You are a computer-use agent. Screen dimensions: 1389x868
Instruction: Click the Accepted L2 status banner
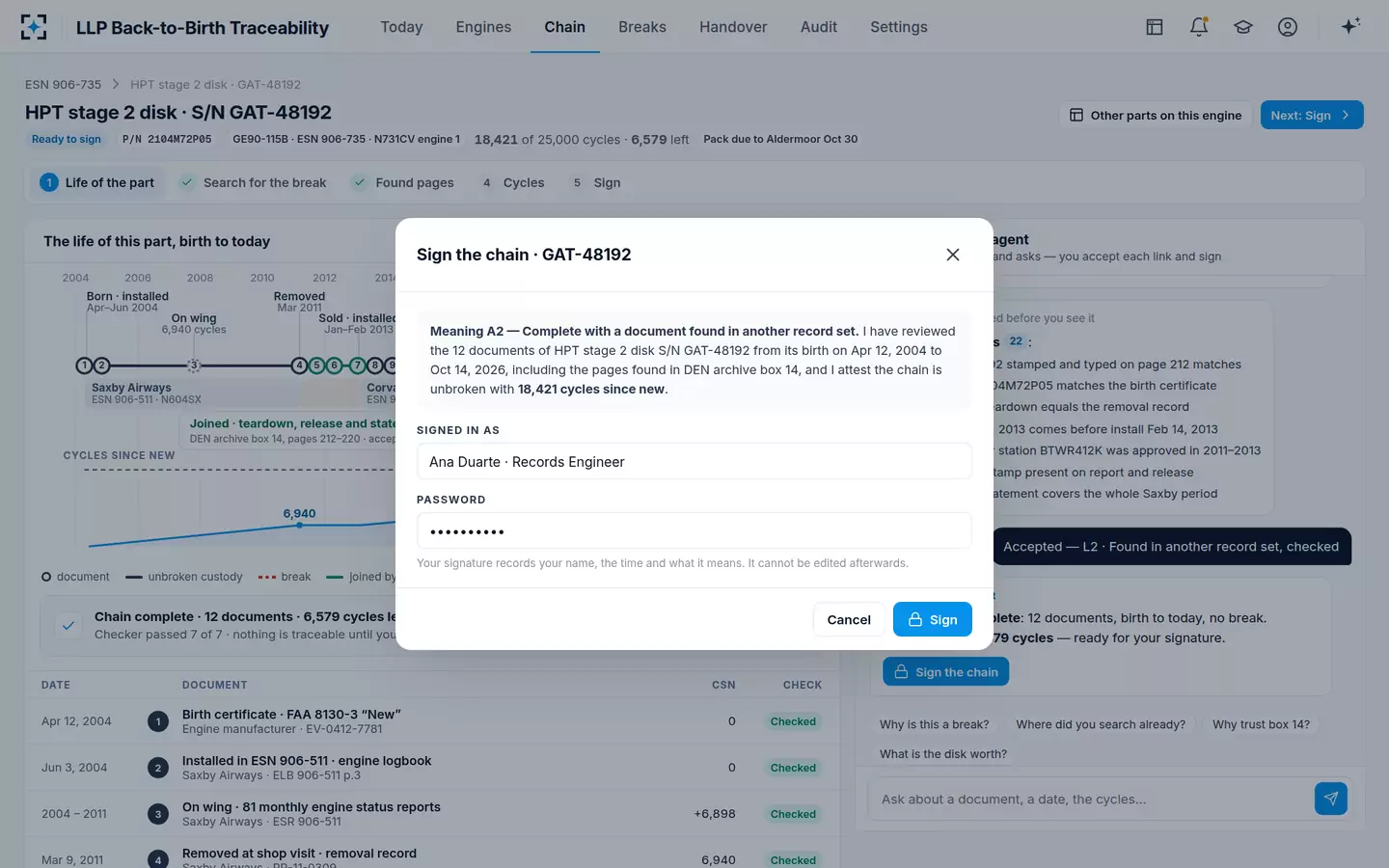[1171, 546]
